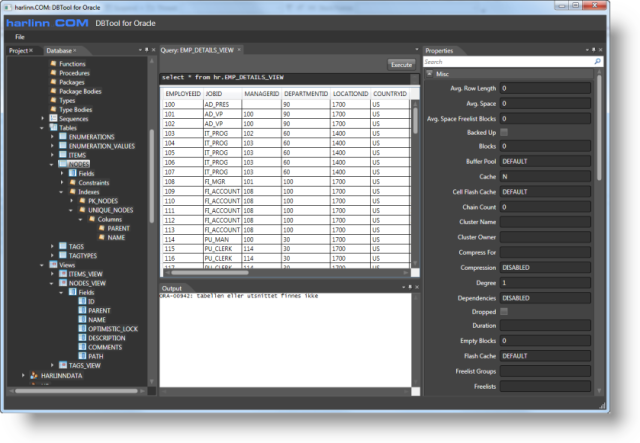Click the Buffer Pool value field

pyautogui.click(x=545, y=161)
